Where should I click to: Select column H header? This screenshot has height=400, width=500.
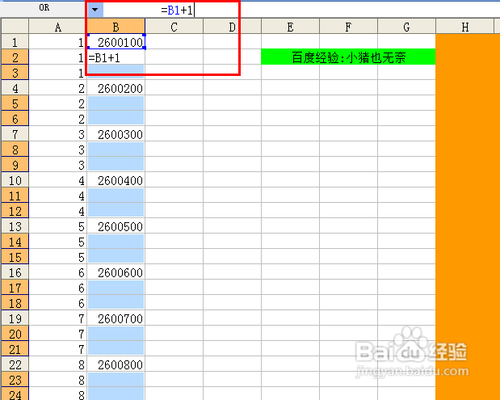coord(465,27)
